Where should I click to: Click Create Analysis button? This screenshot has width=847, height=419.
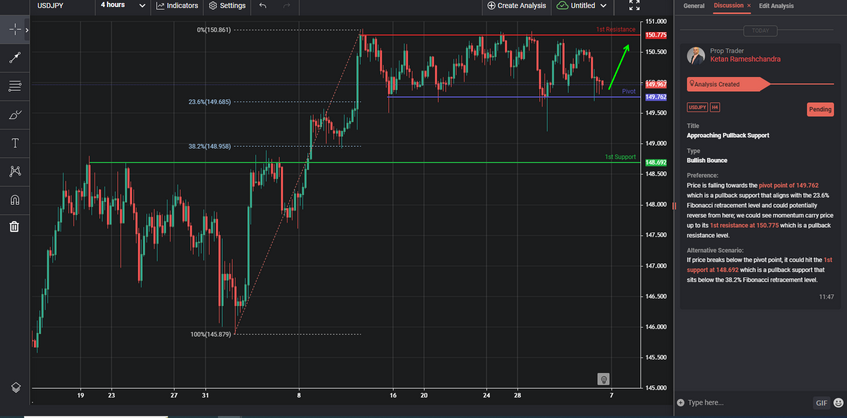click(x=517, y=6)
